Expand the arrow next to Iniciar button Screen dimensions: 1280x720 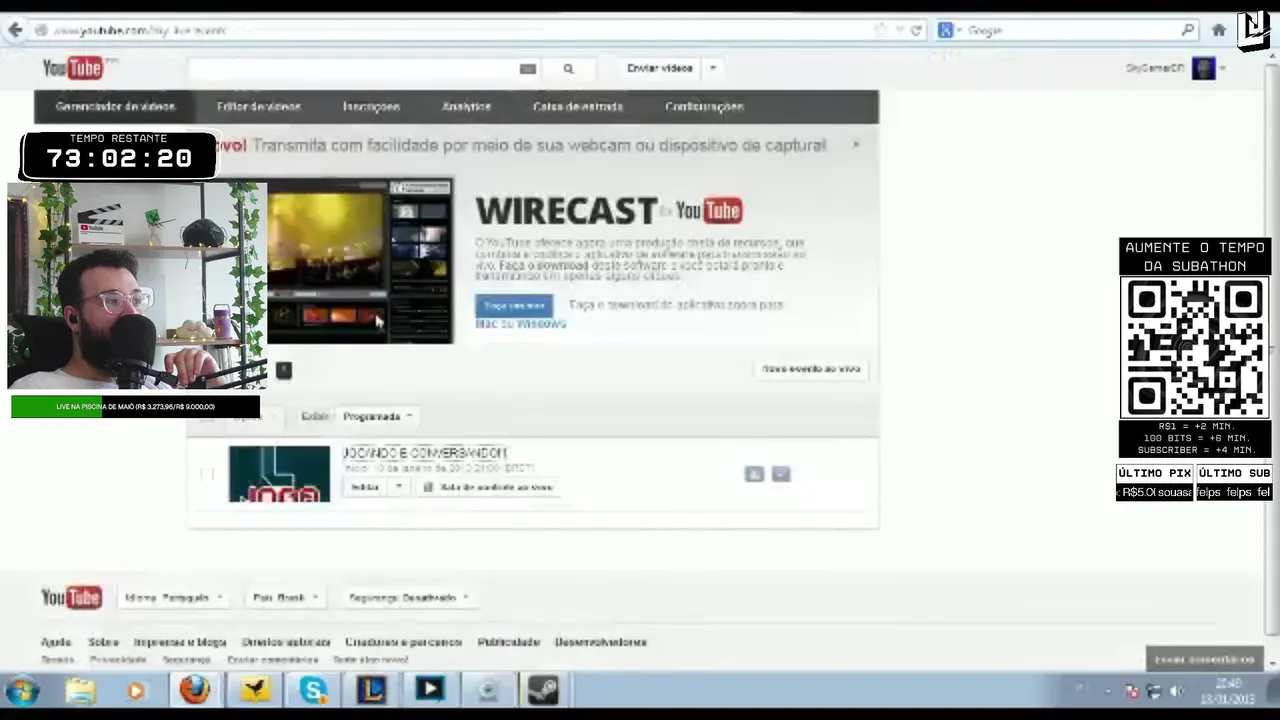(398, 487)
